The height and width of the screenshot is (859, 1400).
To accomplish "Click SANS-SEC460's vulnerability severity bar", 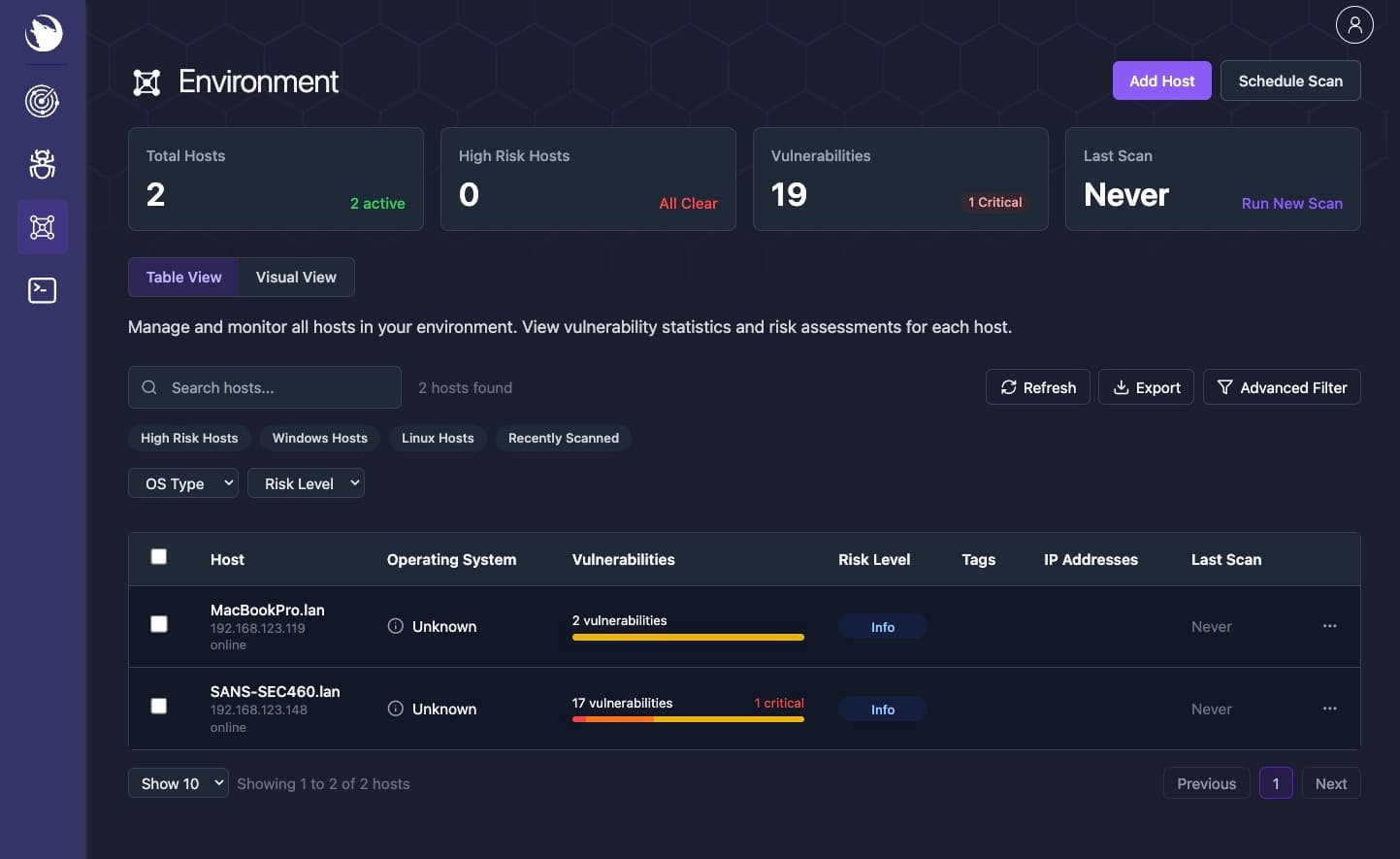I will coord(688,719).
